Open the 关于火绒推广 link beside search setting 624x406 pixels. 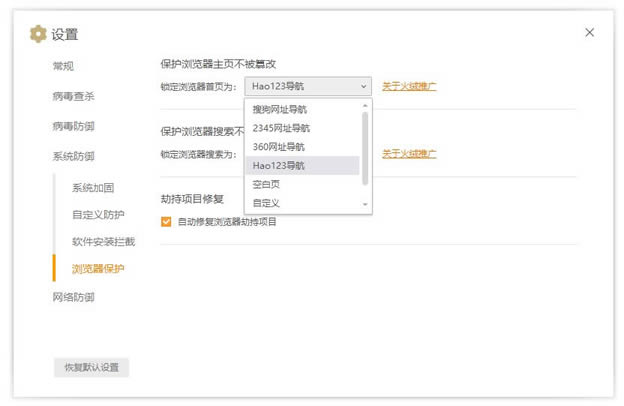click(409, 153)
